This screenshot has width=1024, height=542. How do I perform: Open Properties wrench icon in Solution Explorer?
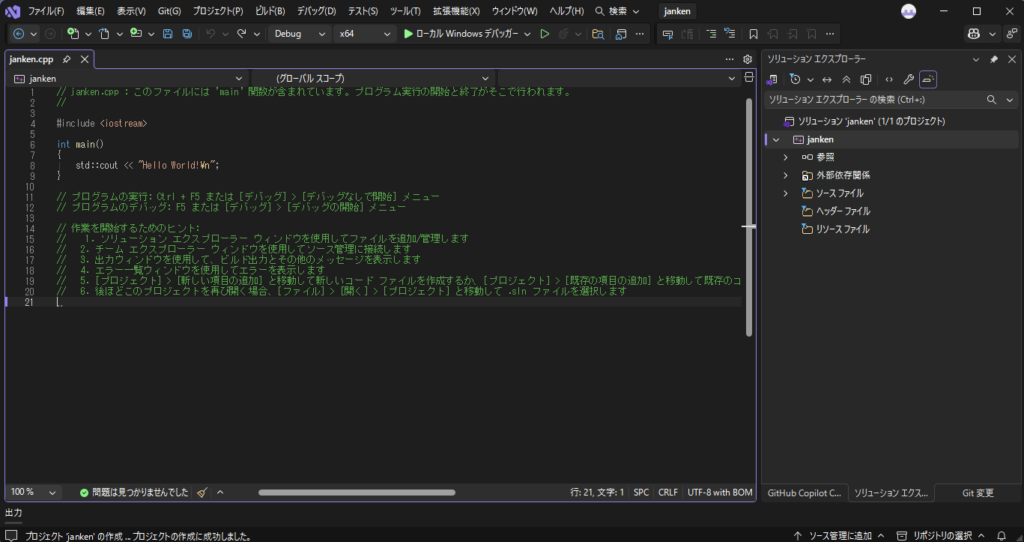[x=908, y=80]
